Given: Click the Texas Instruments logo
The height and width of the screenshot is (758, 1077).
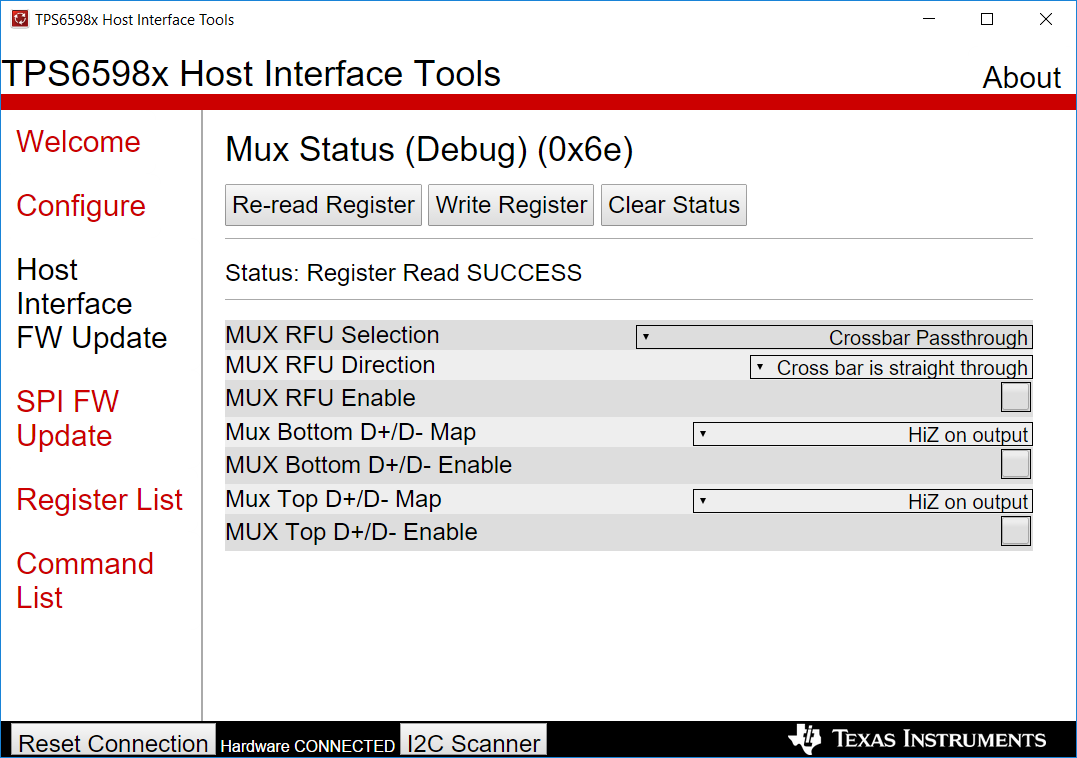Looking at the screenshot, I should [917, 739].
